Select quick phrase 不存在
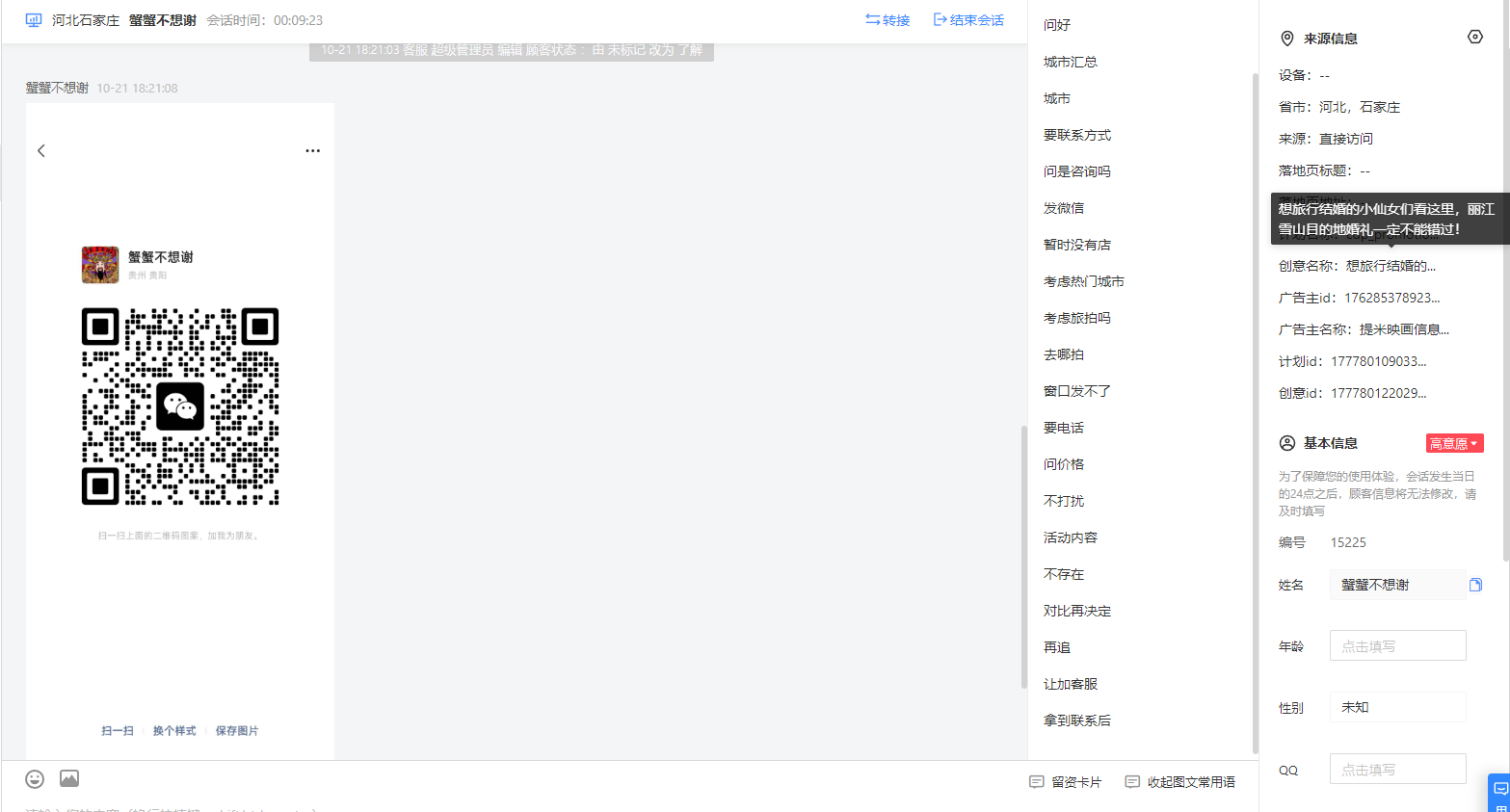The width and height of the screenshot is (1510, 812). (x=1064, y=574)
